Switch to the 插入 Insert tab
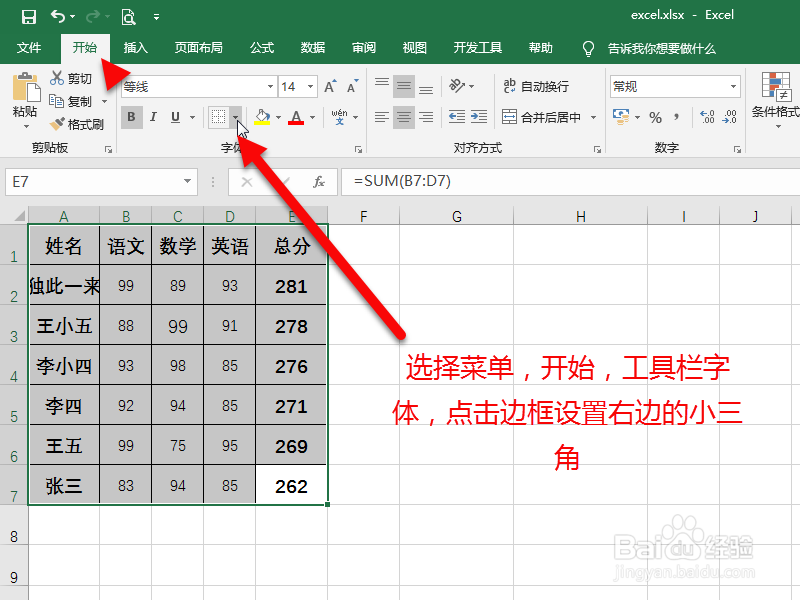This screenshot has height=600, width=800. 135,48
